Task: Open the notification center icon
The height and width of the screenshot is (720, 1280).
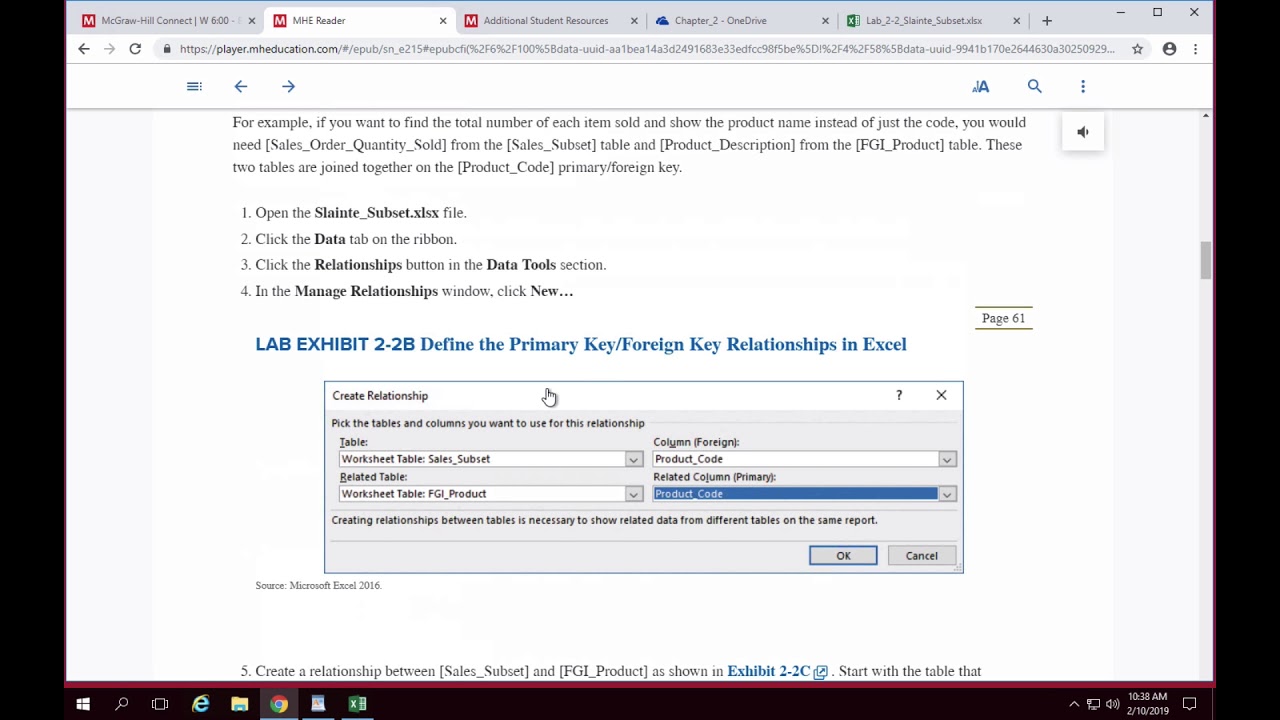Action: pyautogui.click(x=1190, y=704)
